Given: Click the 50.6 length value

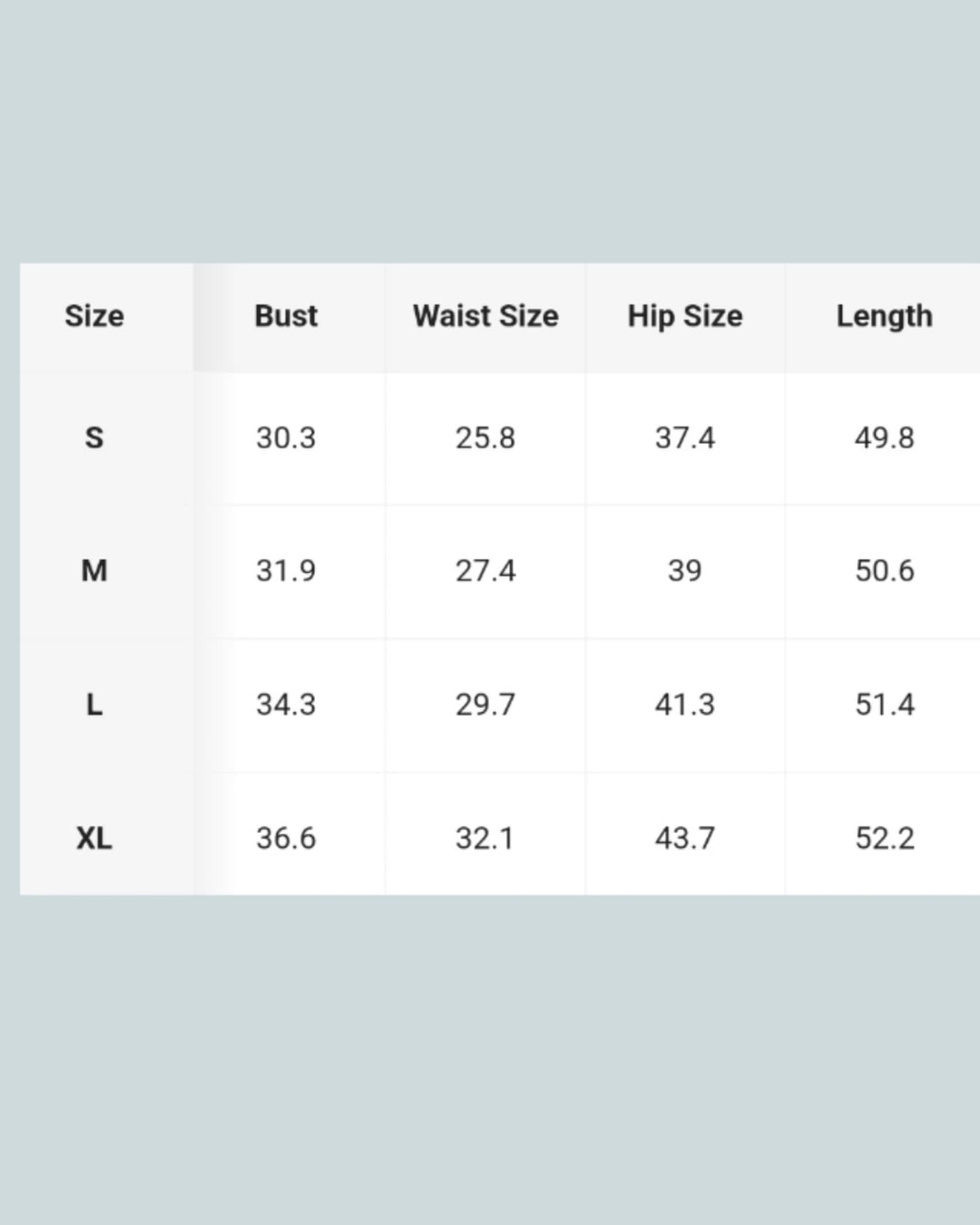Looking at the screenshot, I should point(884,570).
